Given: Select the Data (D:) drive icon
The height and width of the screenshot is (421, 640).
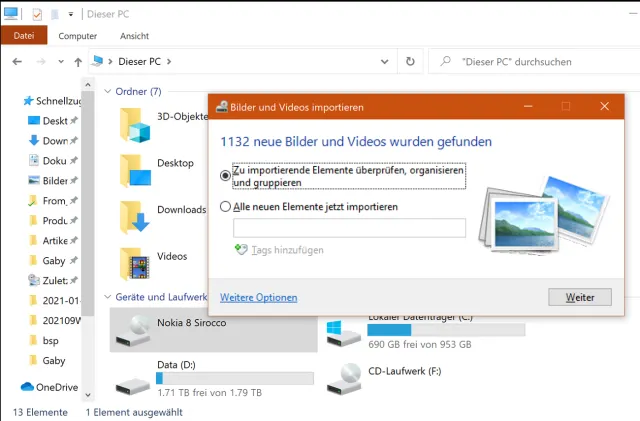Looking at the screenshot, I should tap(133, 386).
